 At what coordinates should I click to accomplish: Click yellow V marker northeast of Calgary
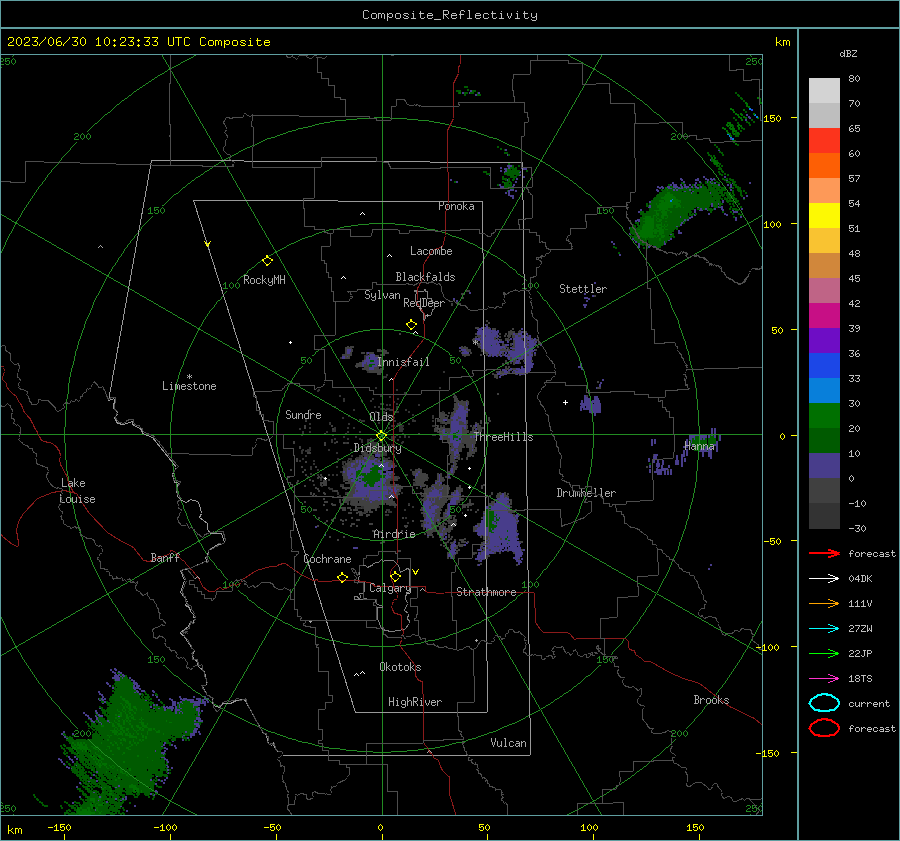click(416, 572)
